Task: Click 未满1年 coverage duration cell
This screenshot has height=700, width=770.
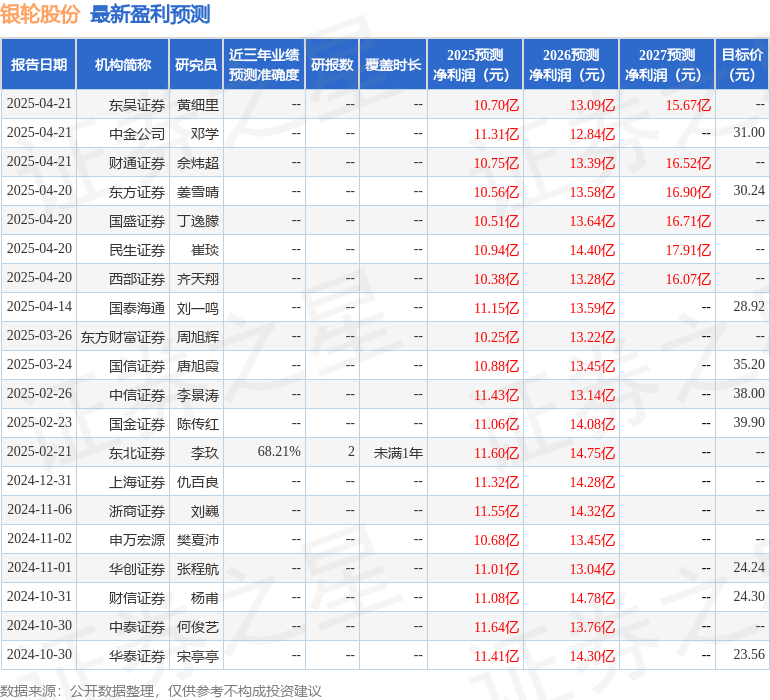Action: [398, 453]
